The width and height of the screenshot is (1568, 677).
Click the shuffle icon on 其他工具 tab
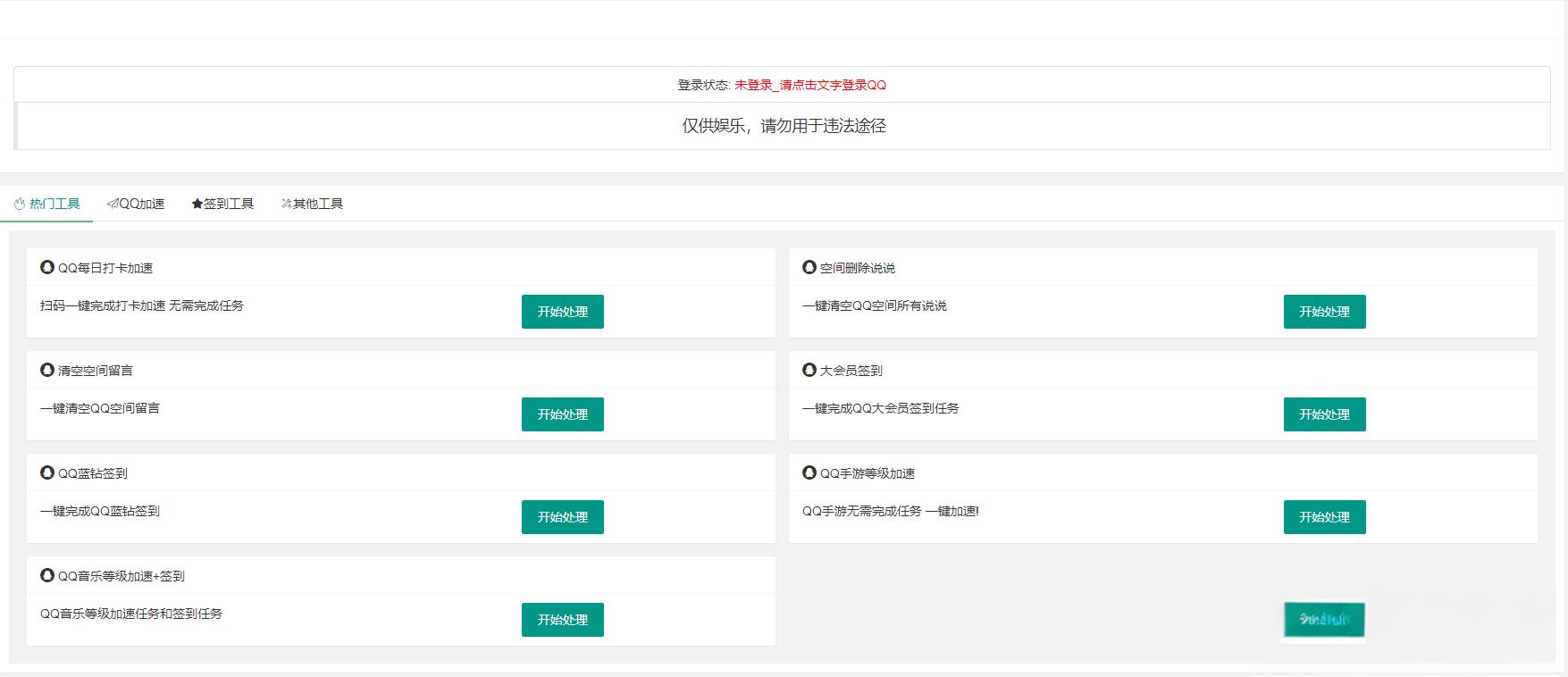[x=287, y=204]
